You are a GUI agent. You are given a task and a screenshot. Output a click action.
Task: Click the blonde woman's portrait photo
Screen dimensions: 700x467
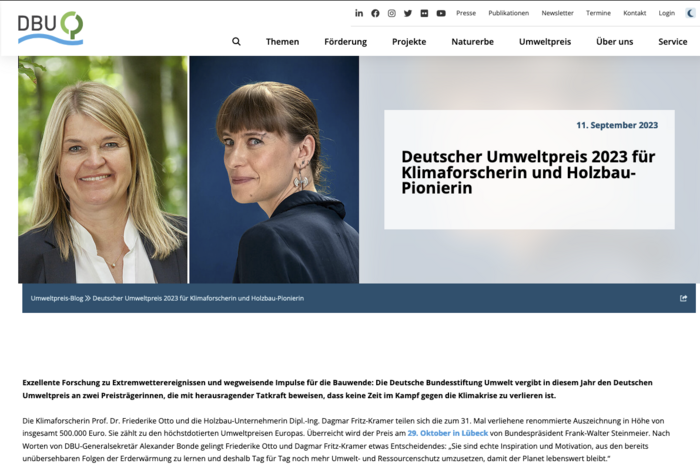point(103,170)
